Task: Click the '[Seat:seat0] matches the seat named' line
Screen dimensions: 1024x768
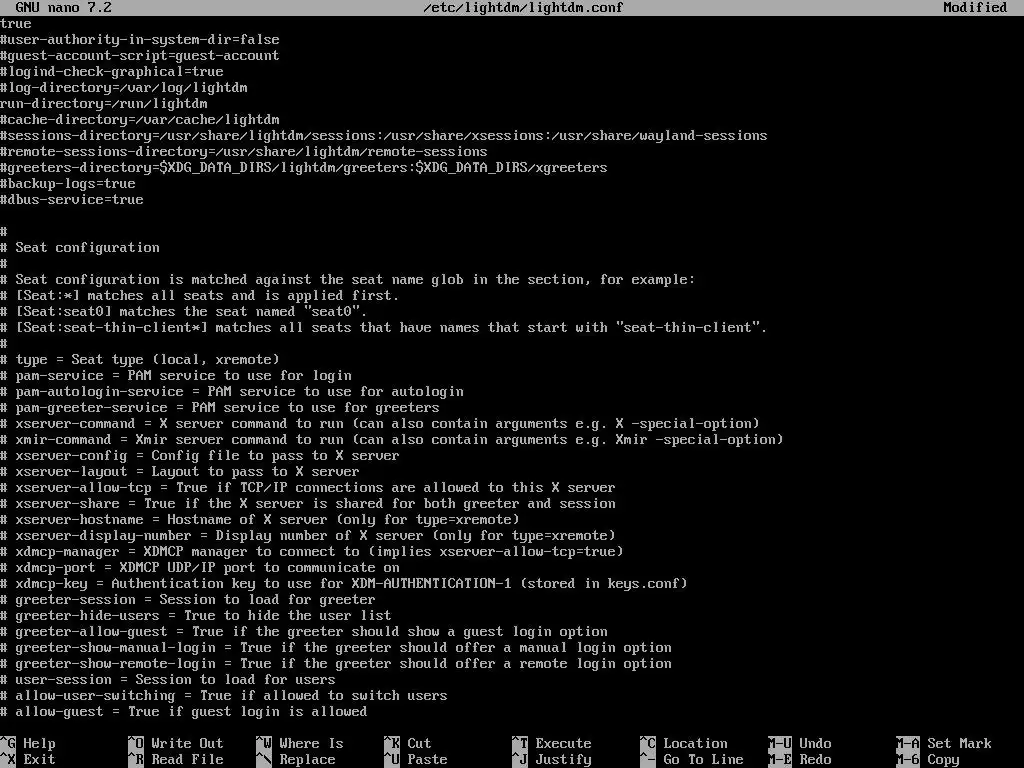Action: click(184, 312)
